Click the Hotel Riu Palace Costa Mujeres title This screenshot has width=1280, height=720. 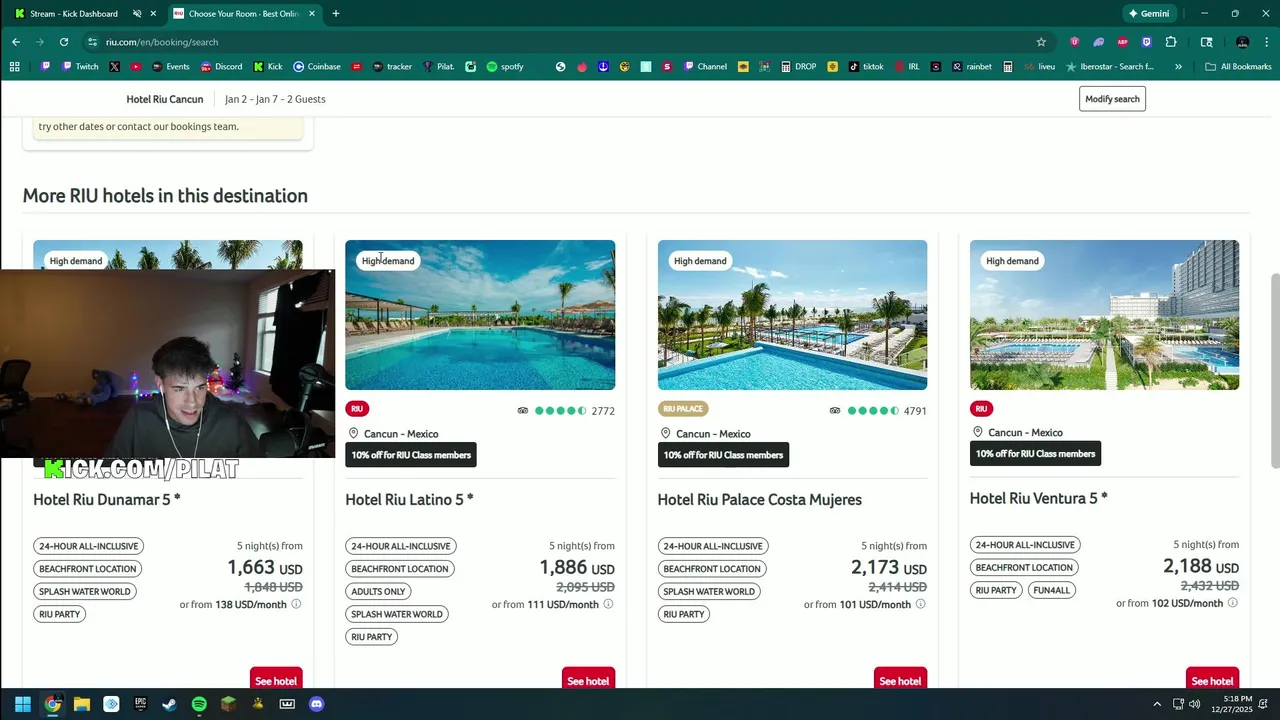(x=759, y=500)
